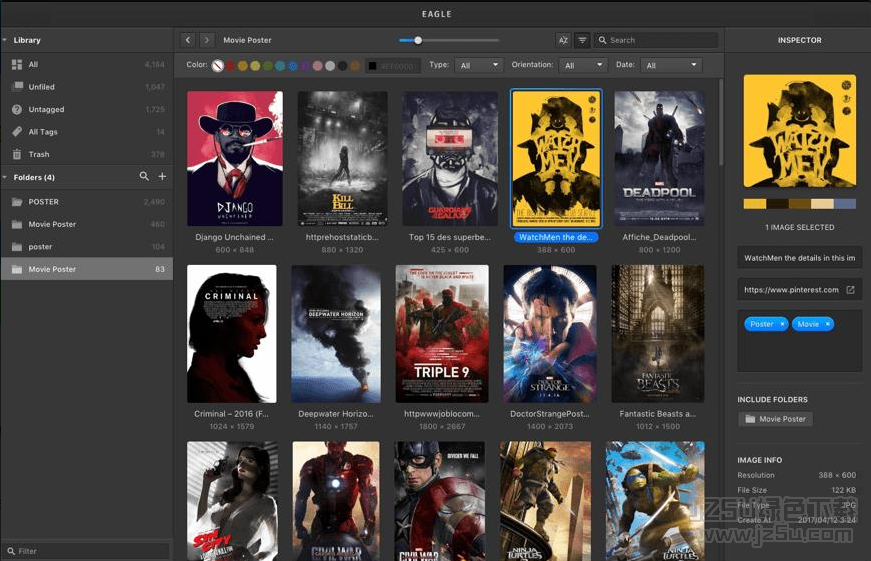Go forward with the right arrow button
The width and height of the screenshot is (871, 561).
click(x=207, y=40)
